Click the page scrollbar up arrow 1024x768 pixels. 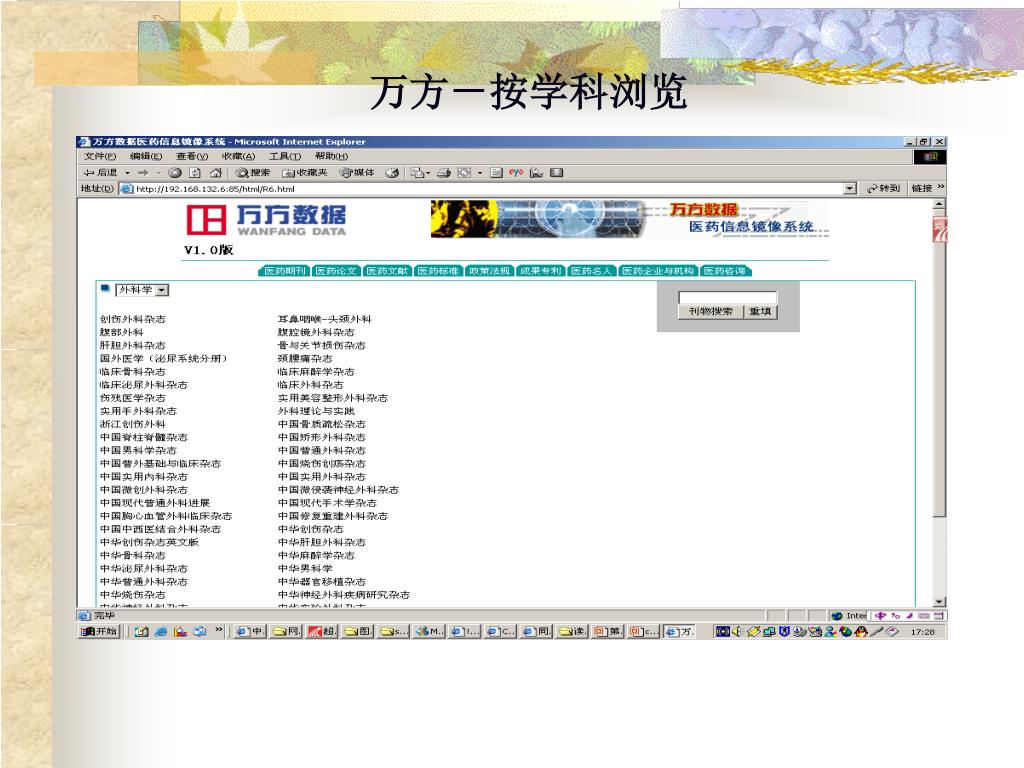point(939,204)
